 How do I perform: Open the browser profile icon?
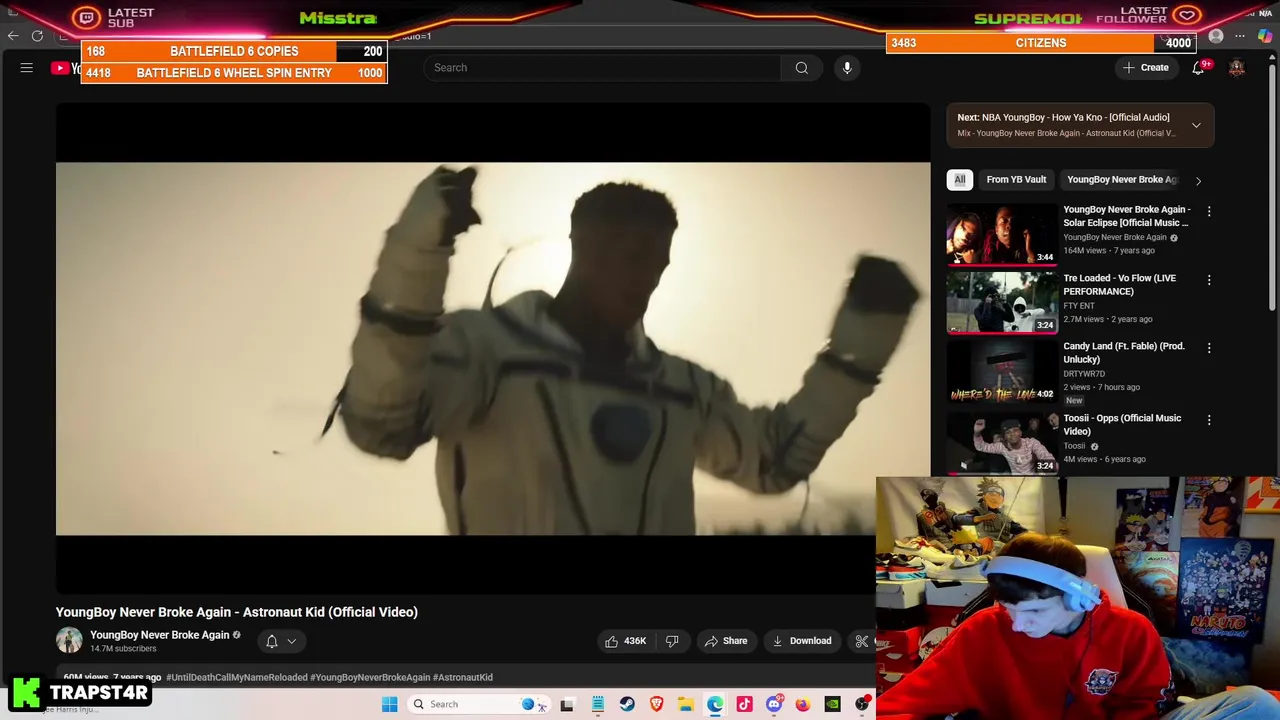point(1216,36)
